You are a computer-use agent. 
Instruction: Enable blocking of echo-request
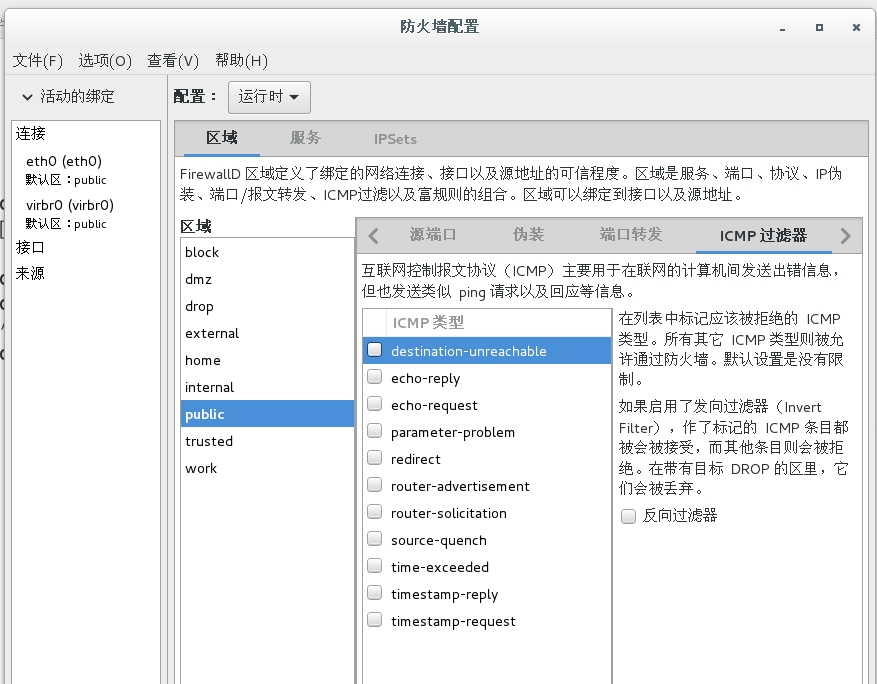coord(374,404)
